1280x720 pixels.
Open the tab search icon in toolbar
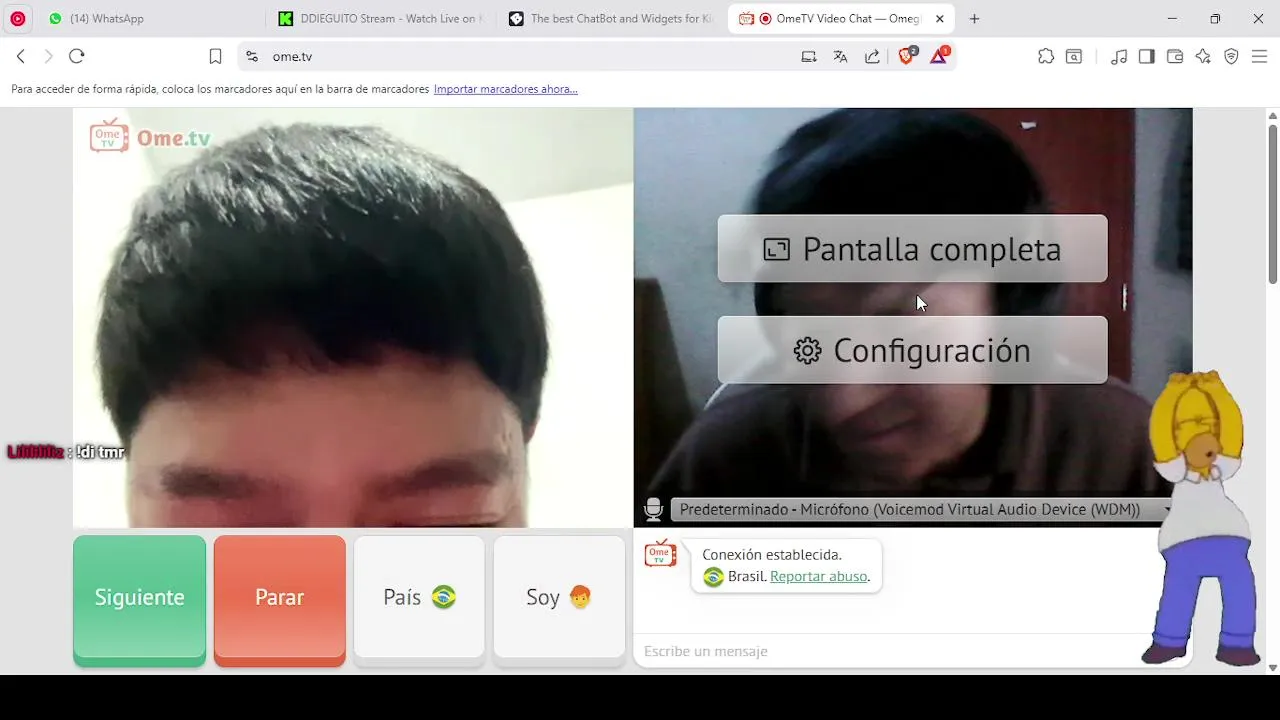1074,57
